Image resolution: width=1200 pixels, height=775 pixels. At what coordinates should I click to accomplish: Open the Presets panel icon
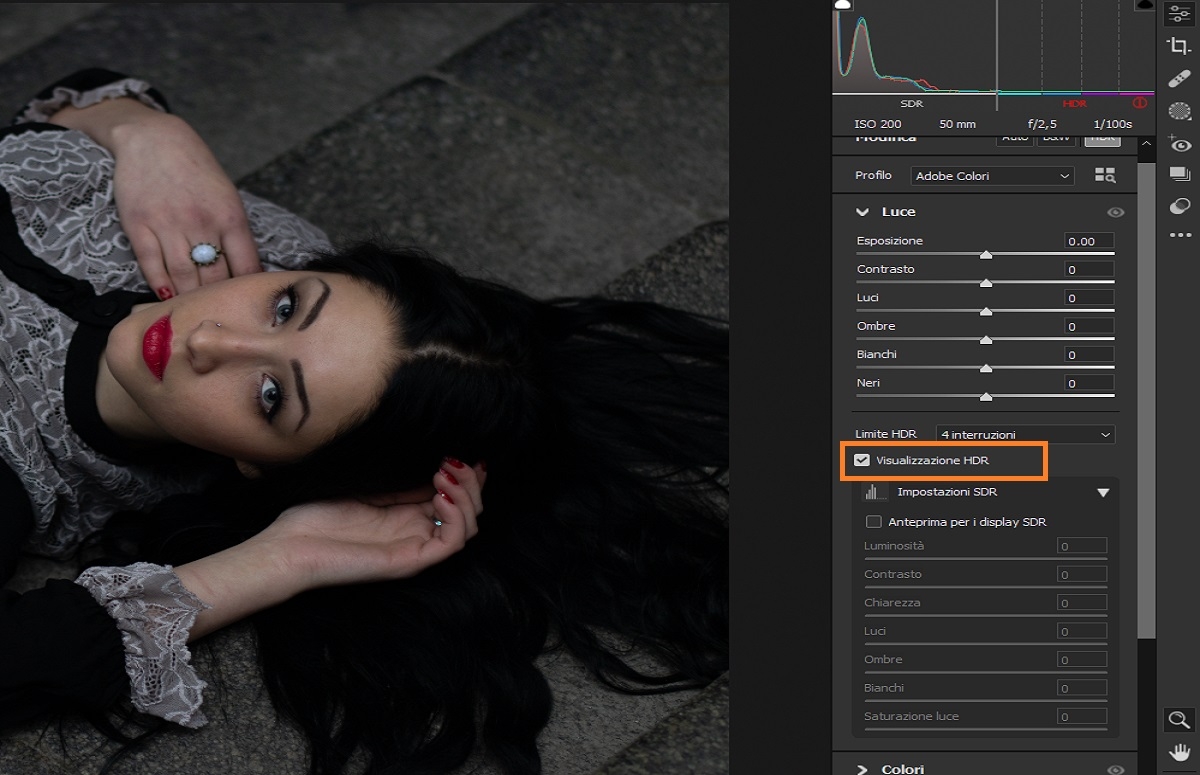tap(1180, 174)
